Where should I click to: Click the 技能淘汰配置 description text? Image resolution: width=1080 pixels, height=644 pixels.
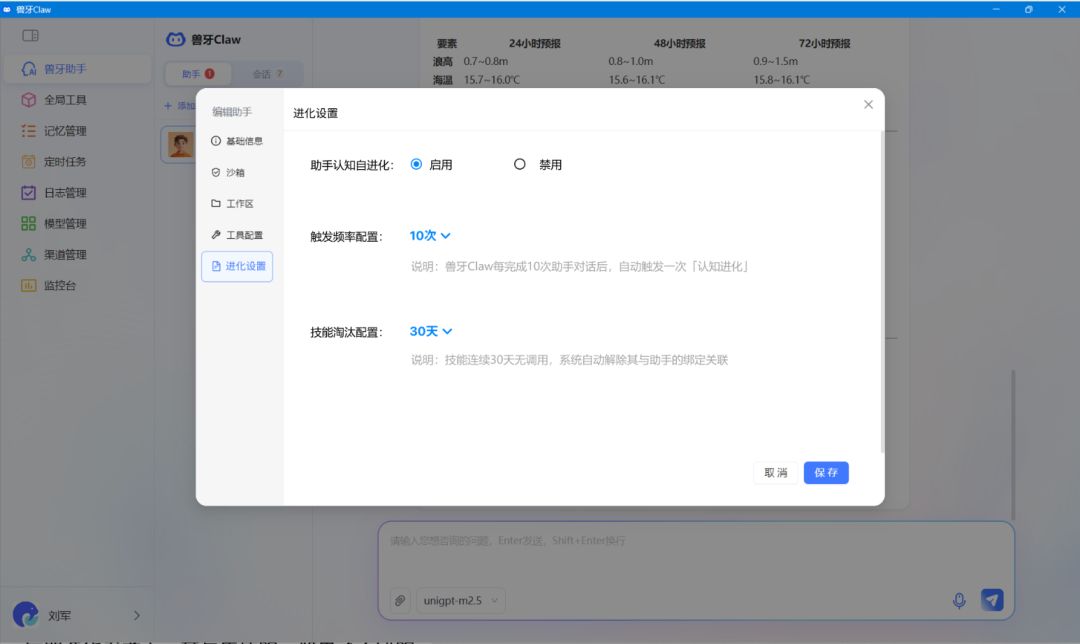(x=569, y=360)
